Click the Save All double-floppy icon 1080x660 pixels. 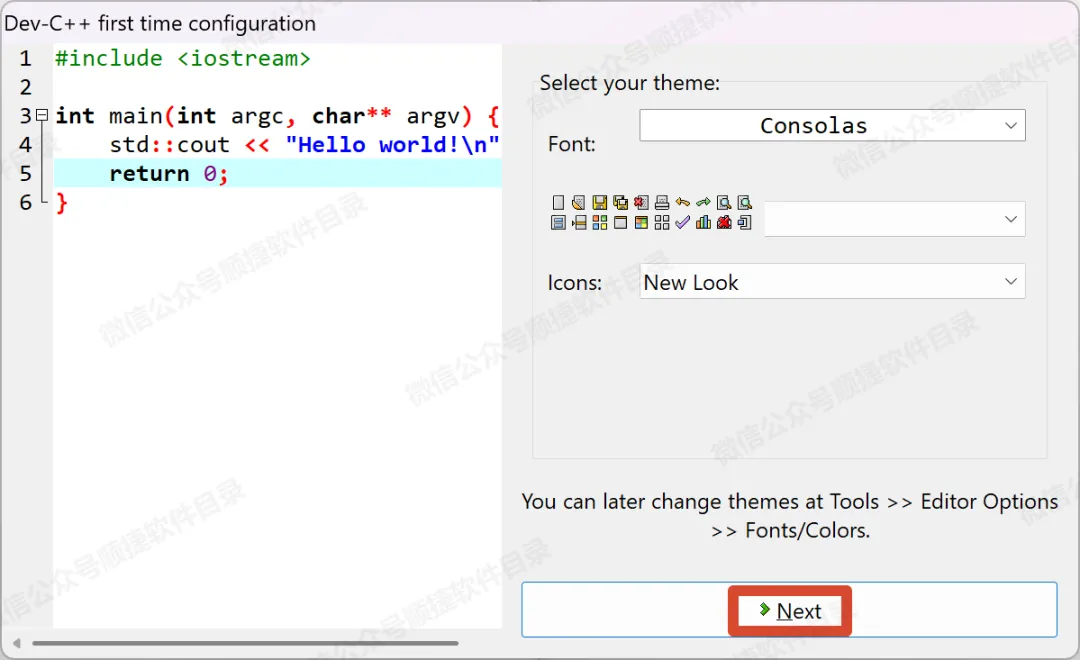[x=621, y=203]
